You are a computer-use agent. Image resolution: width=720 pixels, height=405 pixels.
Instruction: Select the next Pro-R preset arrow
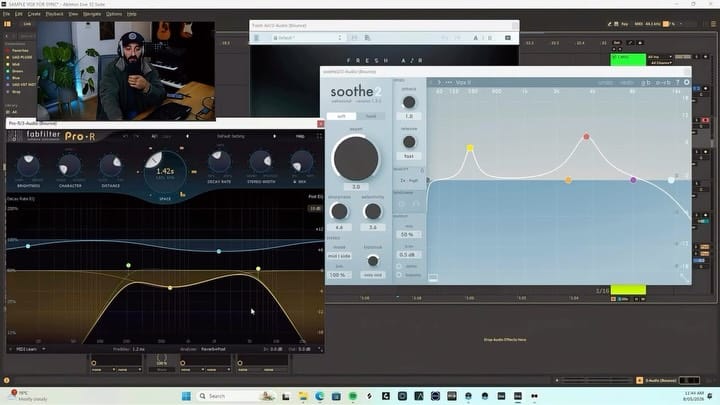tap(275, 136)
